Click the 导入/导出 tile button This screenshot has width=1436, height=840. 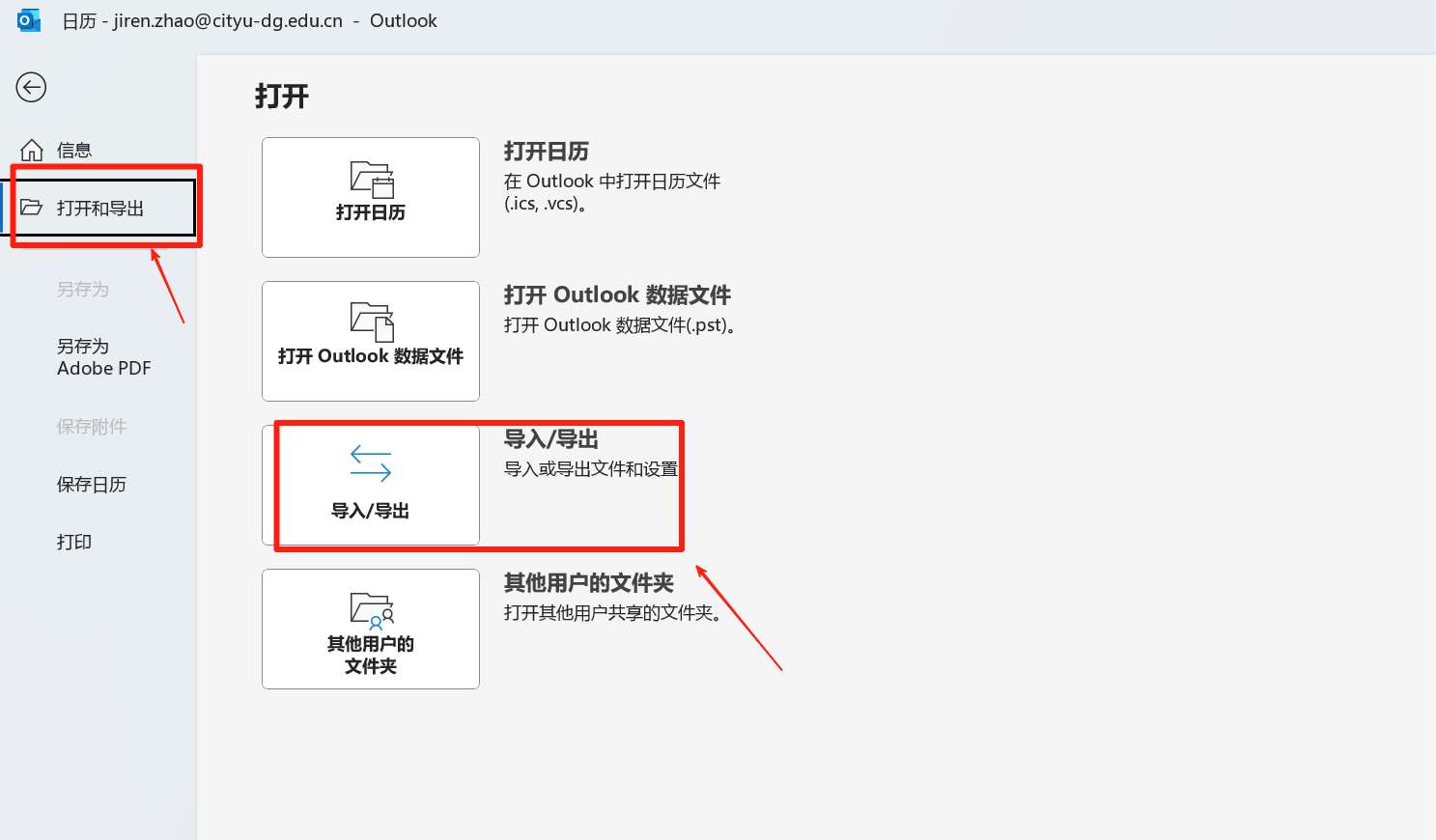click(x=371, y=485)
